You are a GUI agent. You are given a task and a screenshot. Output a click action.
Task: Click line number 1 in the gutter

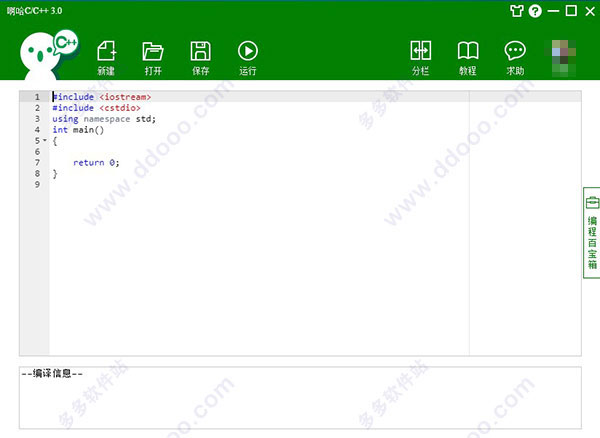pos(37,97)
